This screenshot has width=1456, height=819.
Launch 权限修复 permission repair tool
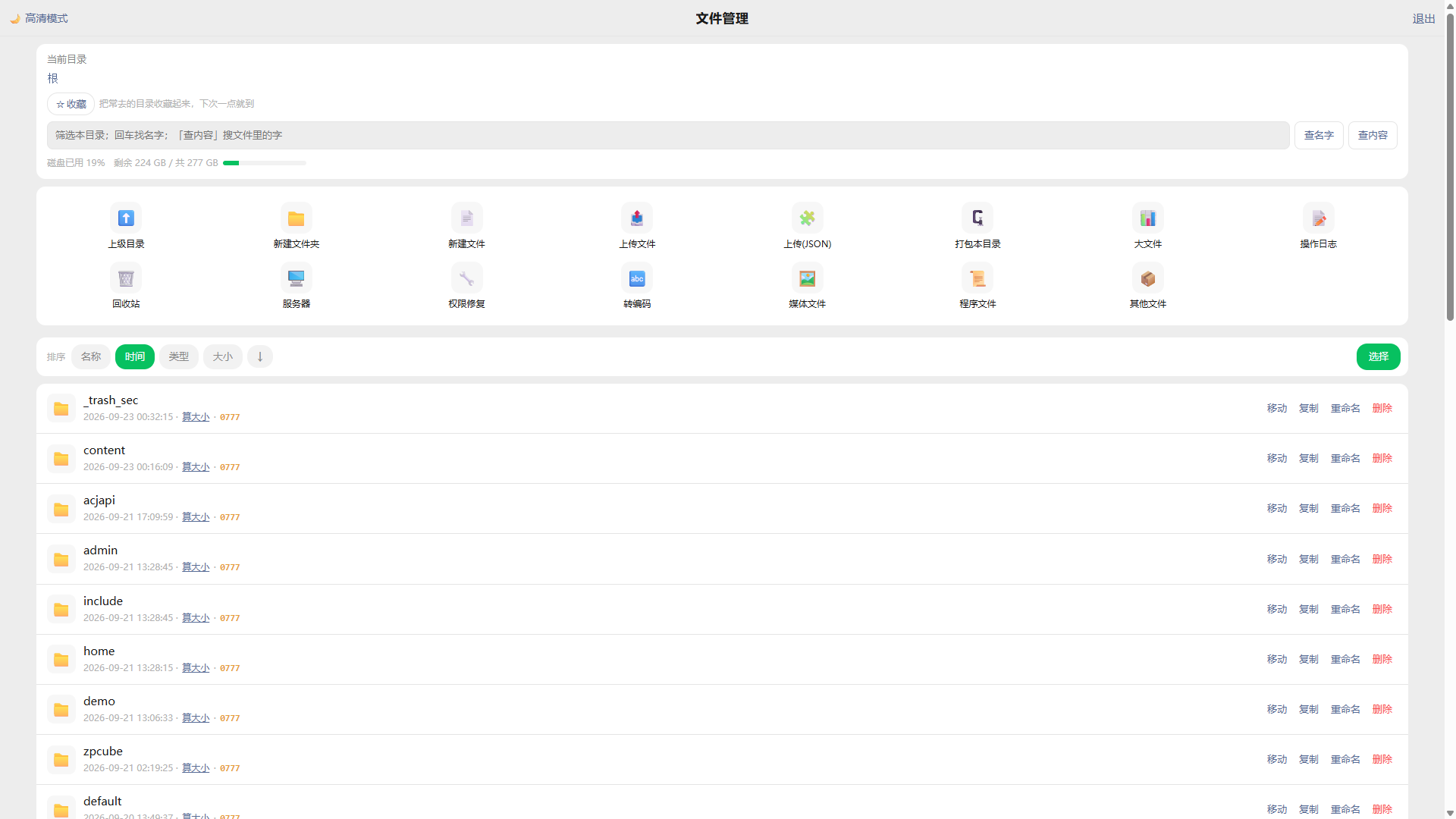pyautogui.click(x=466, y=278)
